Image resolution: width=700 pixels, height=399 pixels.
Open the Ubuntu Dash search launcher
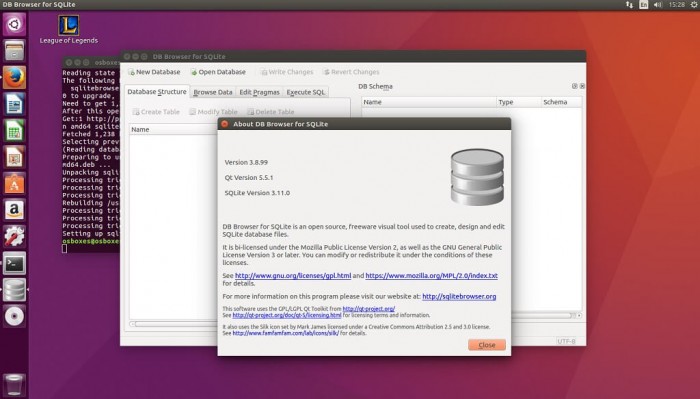click(x=14, y=24)
